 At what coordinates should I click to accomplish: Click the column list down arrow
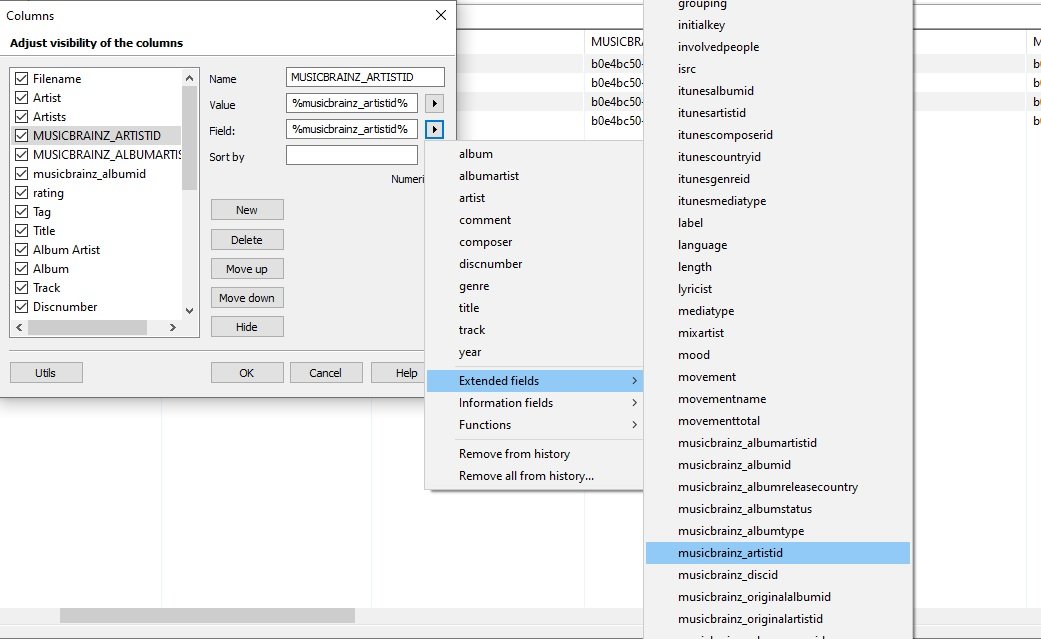point(189,311)
